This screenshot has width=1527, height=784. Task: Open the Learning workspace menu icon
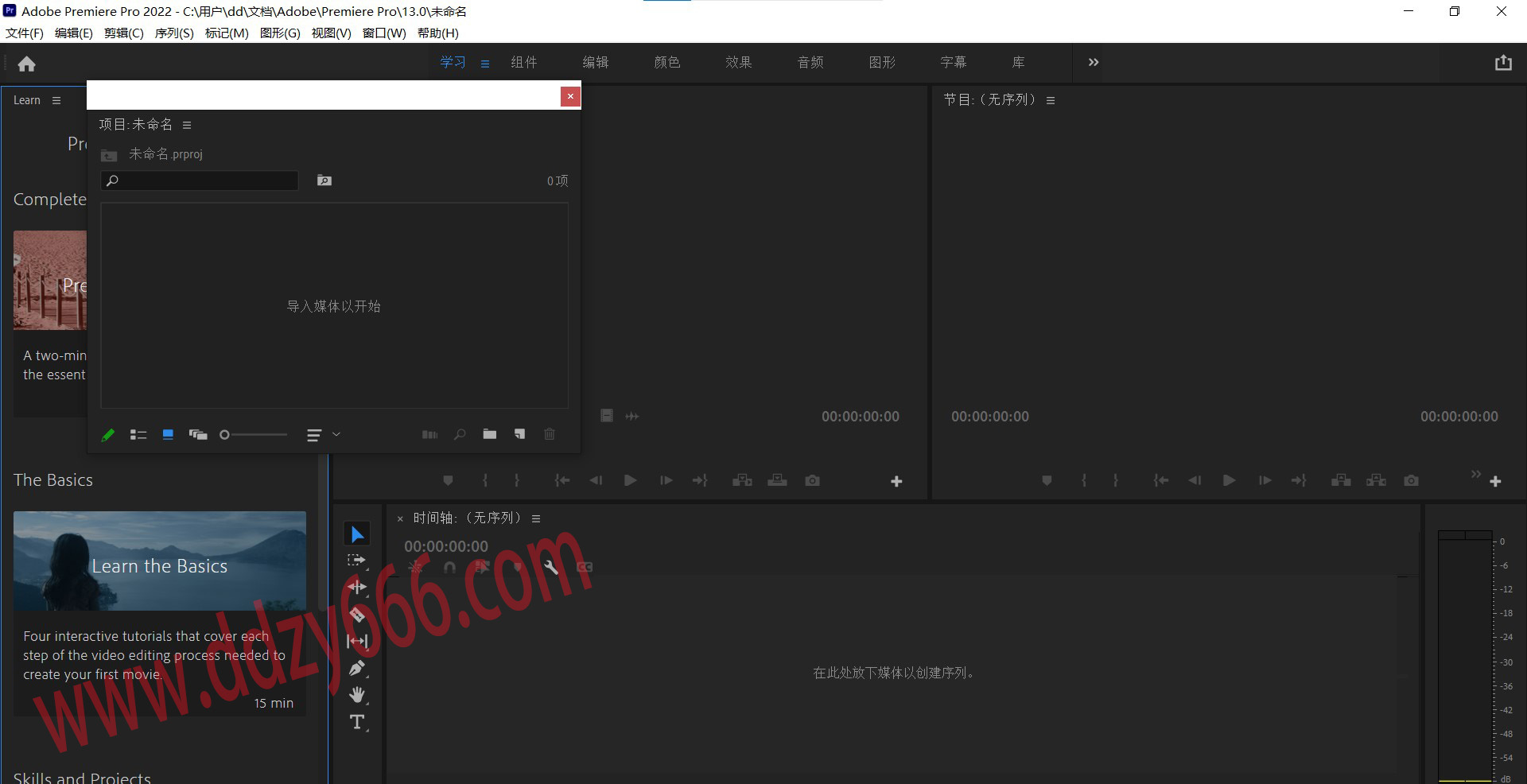pos(485,64)
